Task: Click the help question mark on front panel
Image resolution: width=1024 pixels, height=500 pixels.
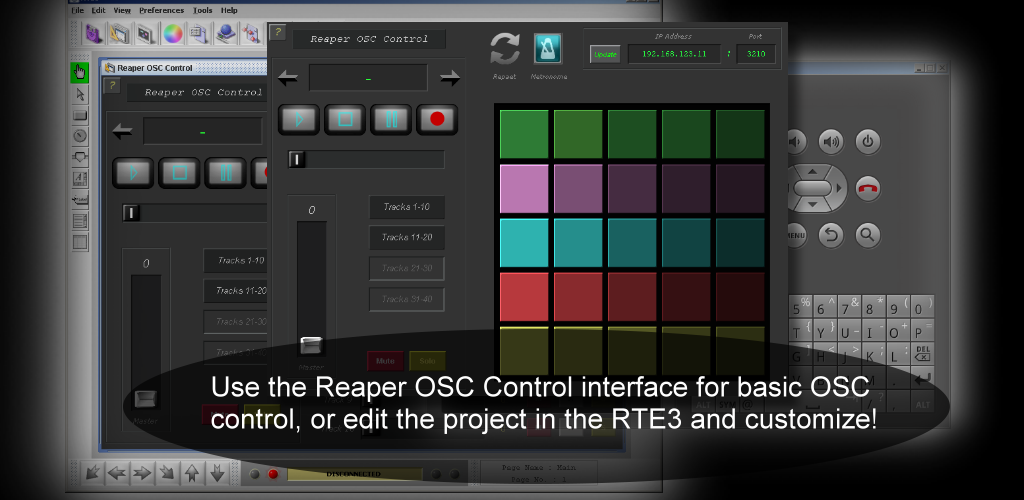Action: 278,32
